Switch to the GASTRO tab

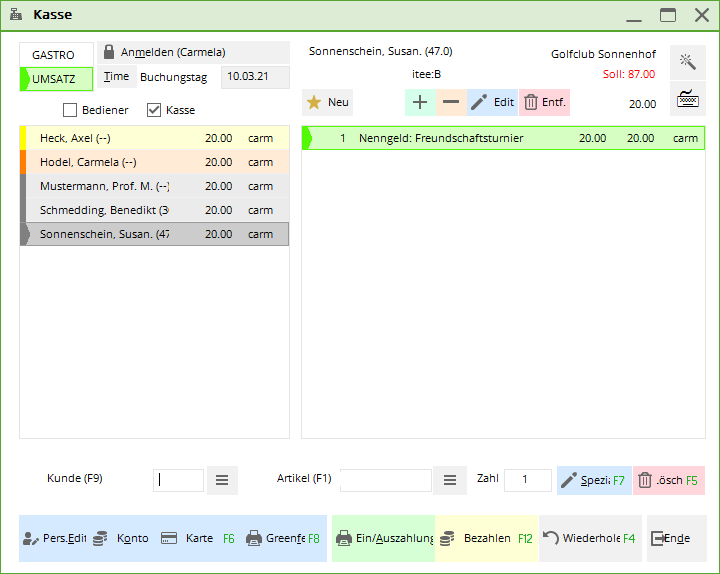pyautogui.click(x=54, y=55)
